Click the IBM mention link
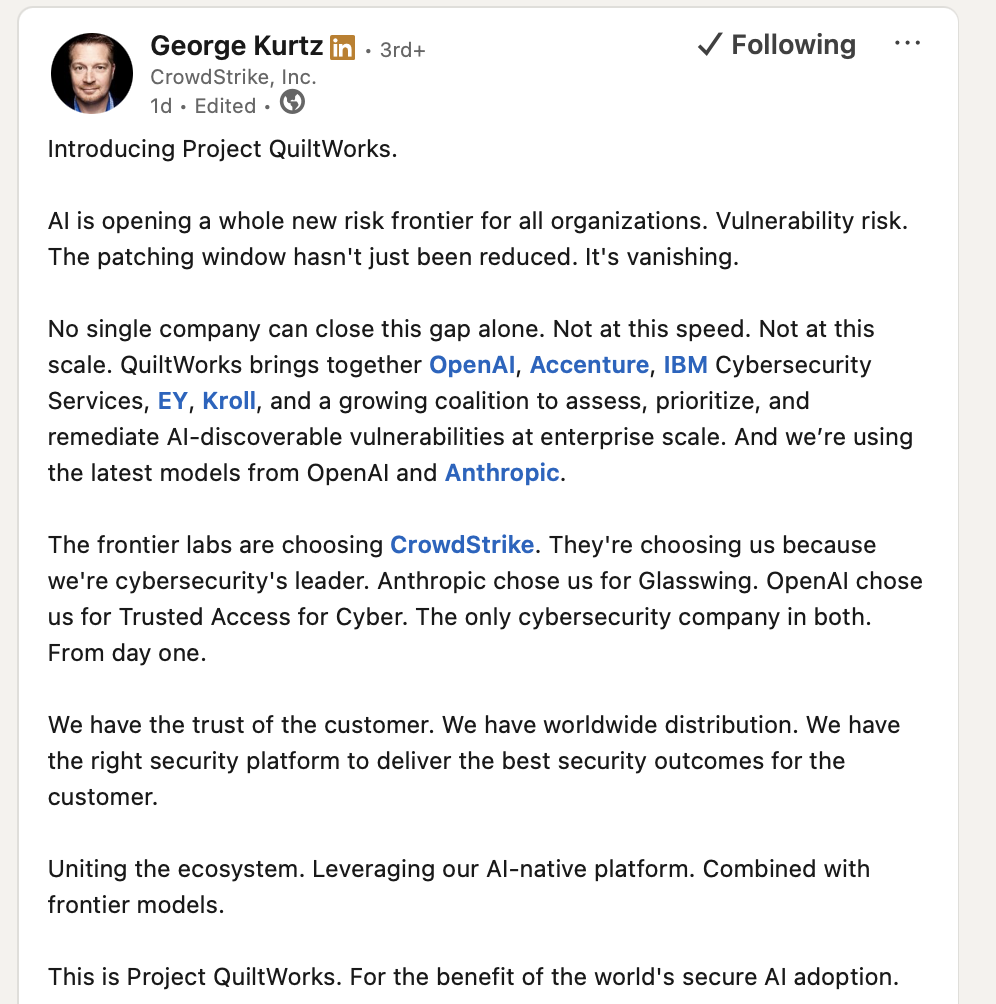Image resolution: width=996 pixels, height=1004 pixels. 685,365
